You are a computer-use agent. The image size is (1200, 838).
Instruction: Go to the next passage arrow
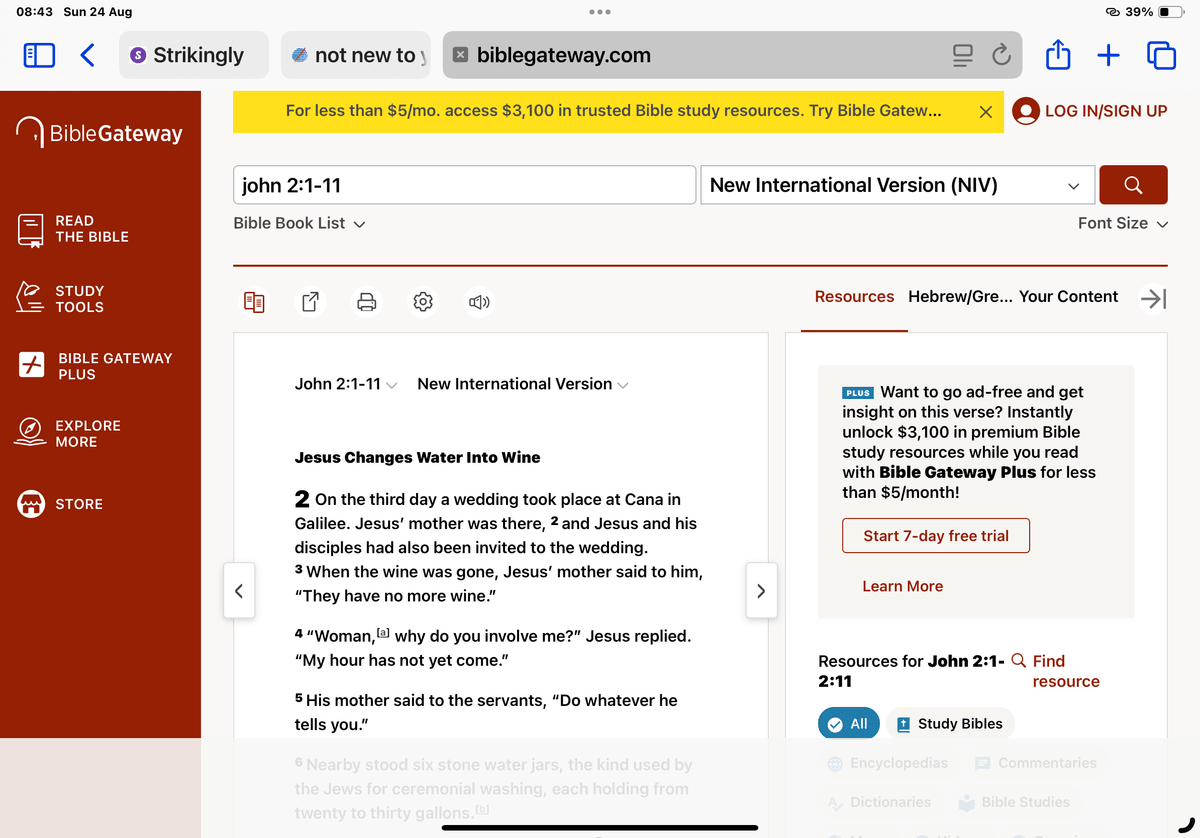coord(761,590)
